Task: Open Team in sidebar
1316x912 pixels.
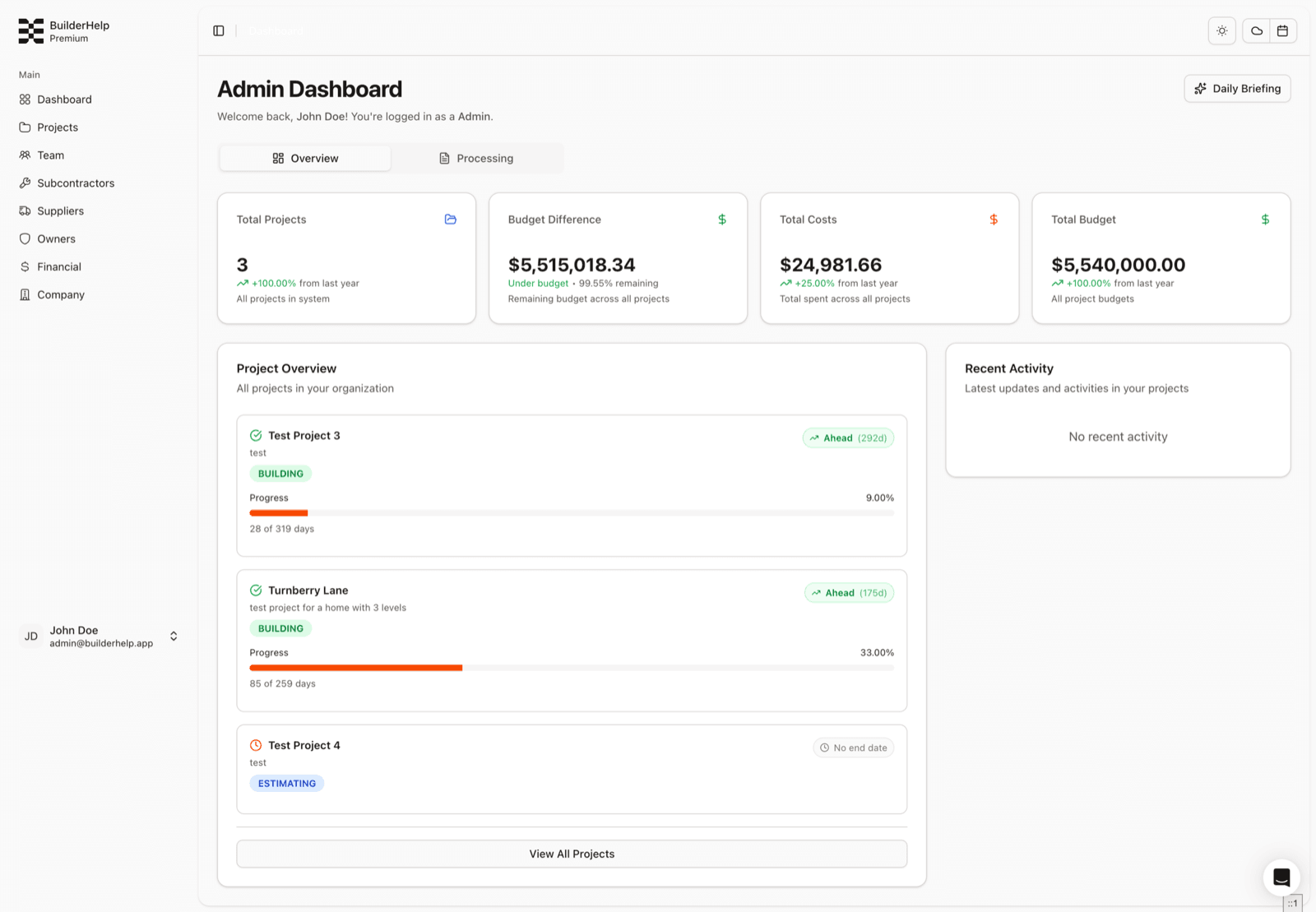Action: pos(50,155)
